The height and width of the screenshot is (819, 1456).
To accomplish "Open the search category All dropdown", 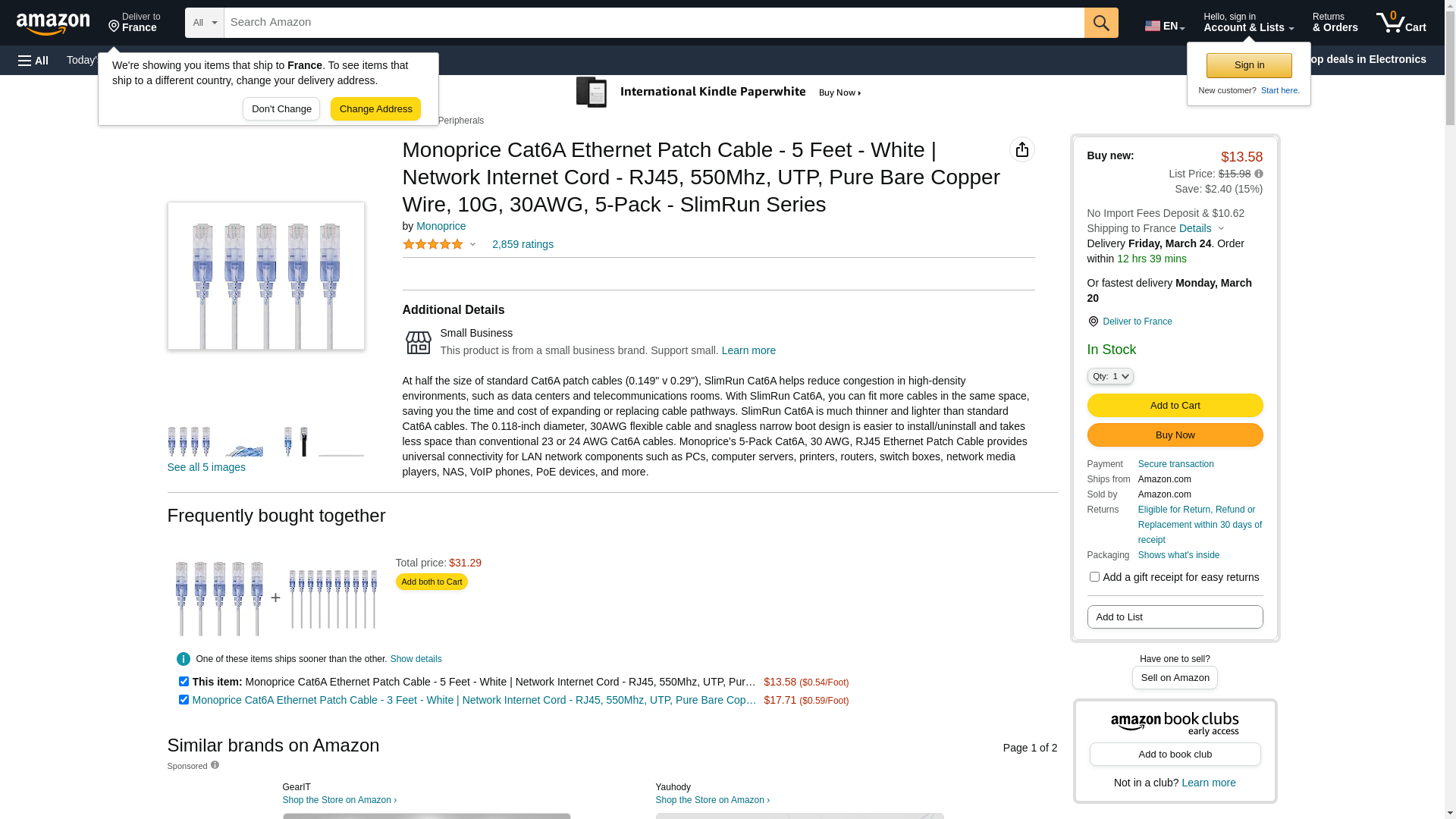I will [x=205, y=23].
